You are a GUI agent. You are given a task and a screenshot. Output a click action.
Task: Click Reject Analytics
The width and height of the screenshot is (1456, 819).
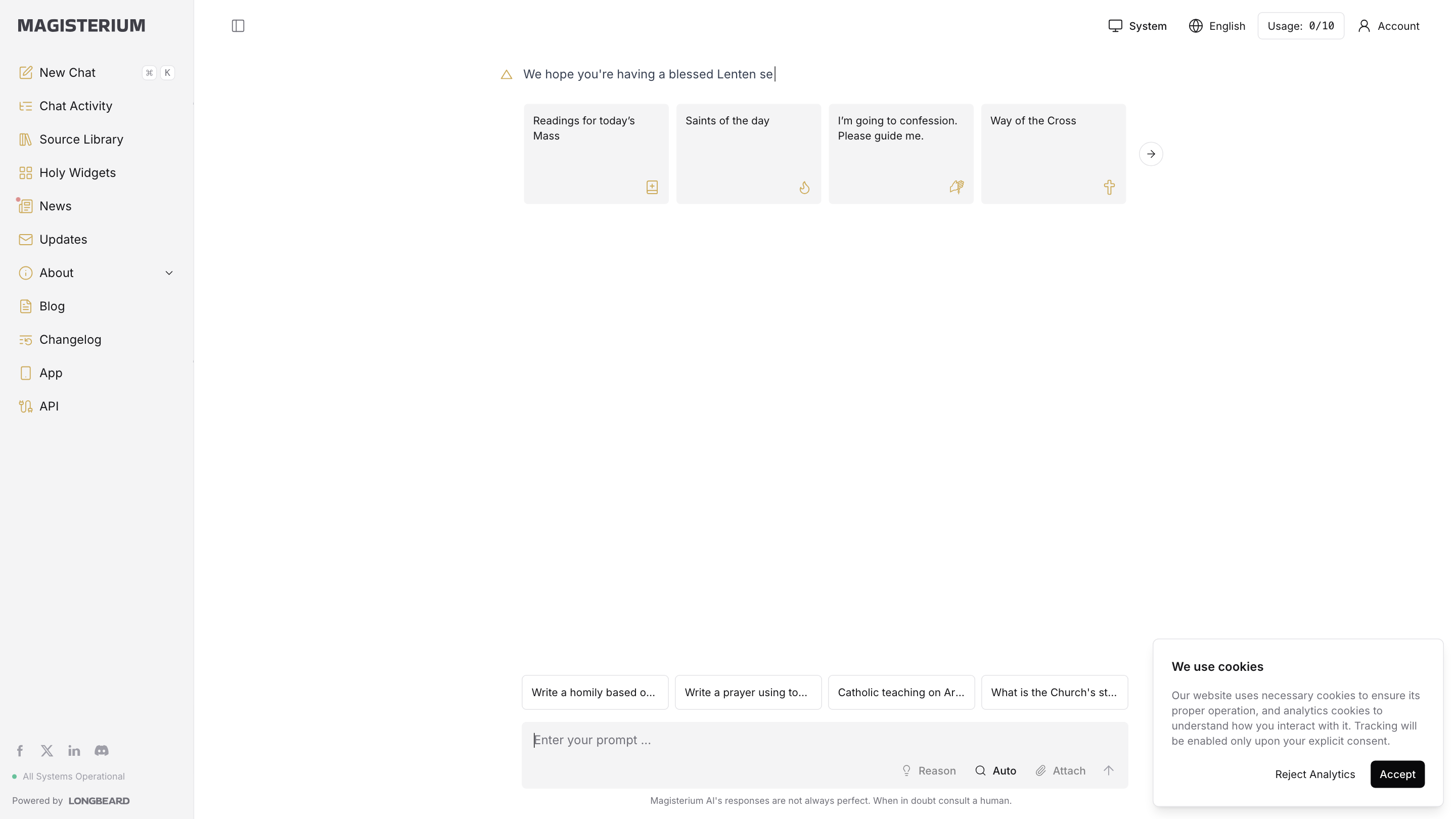1314,775
